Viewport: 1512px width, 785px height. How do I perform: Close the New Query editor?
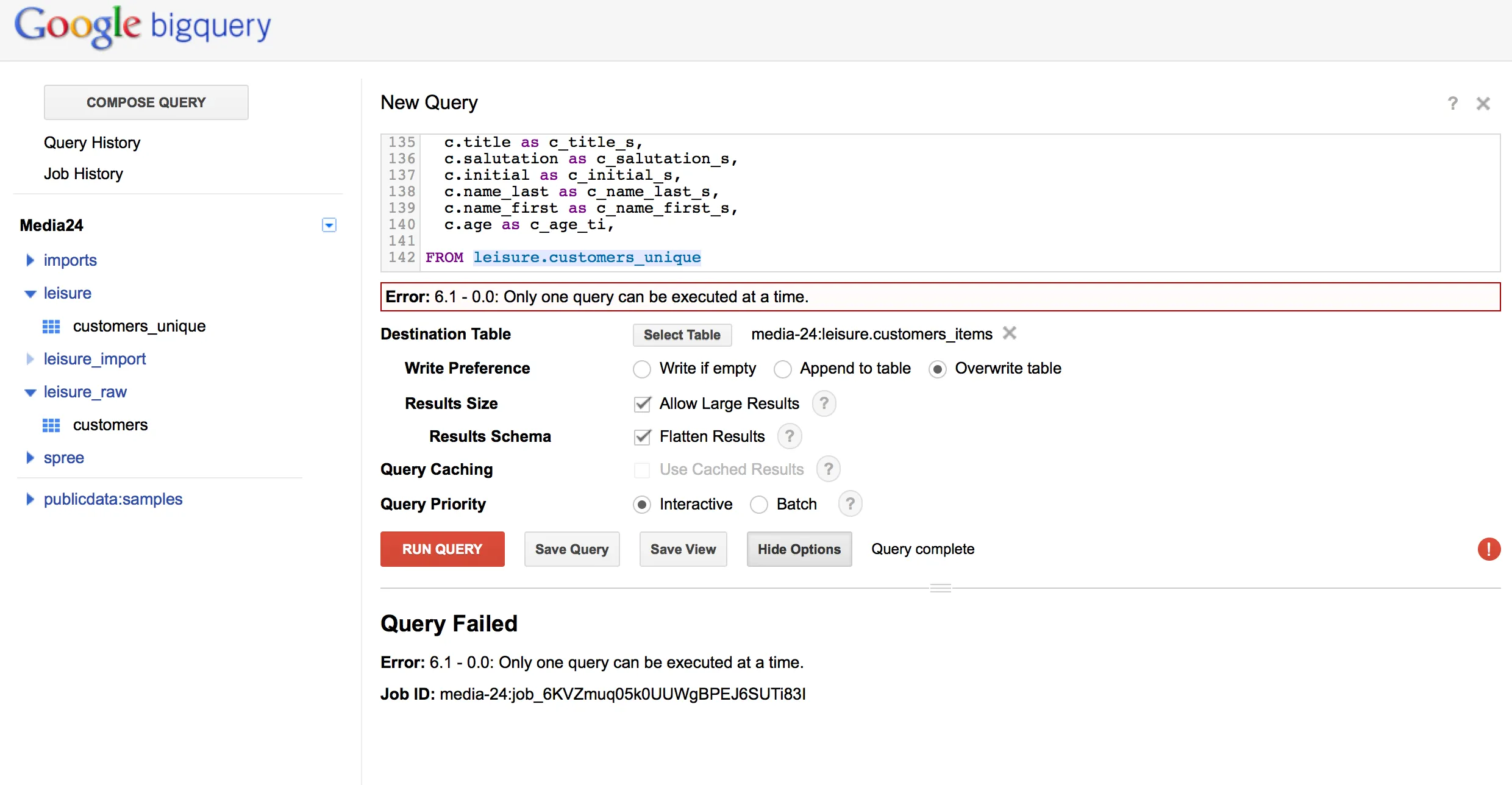pyautogui.click(x=1483, y=104)
